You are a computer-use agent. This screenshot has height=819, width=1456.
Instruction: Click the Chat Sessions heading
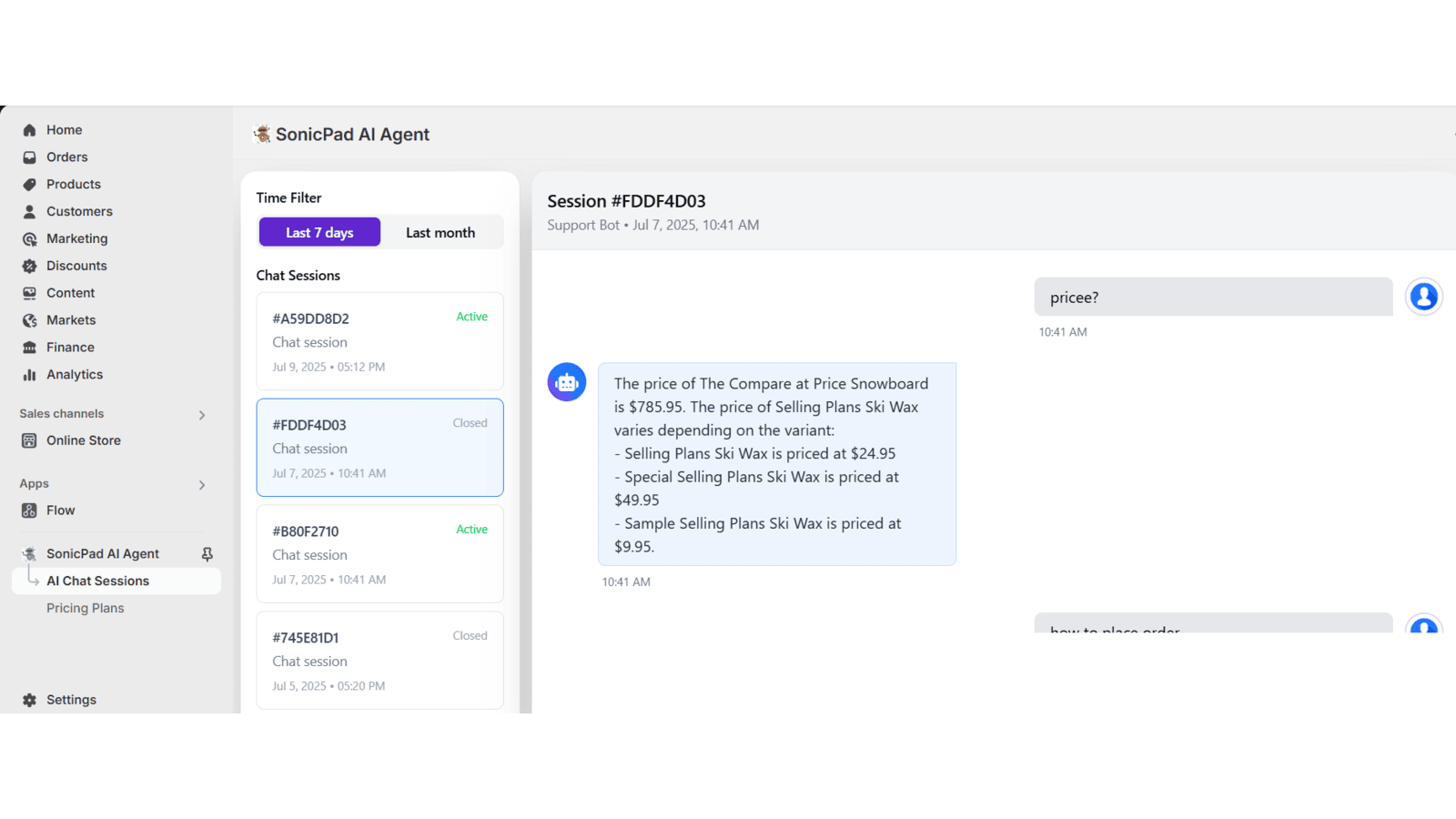pyautogui.click(x=298, y=276)
